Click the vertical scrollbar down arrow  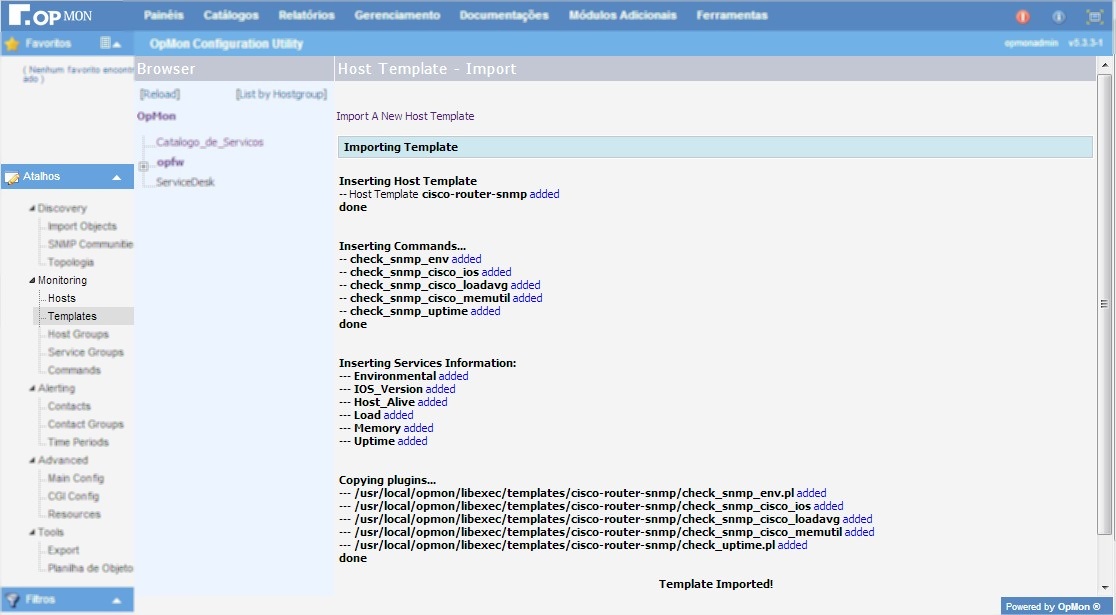pos(1105,587)
